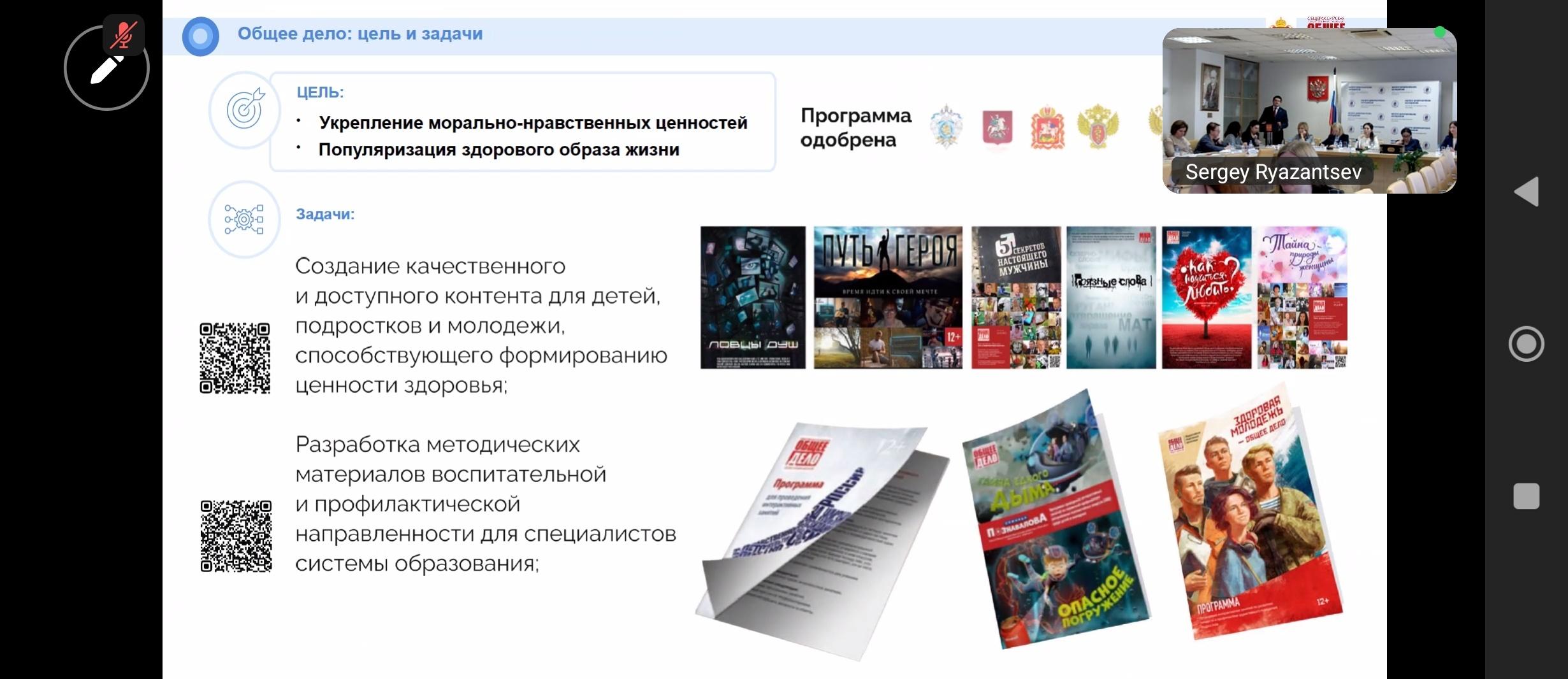Tap Укрепление морально-нравственных ценностей bullet
The height and width of the screenshot is (679, 1568).
tap(533, 122)
